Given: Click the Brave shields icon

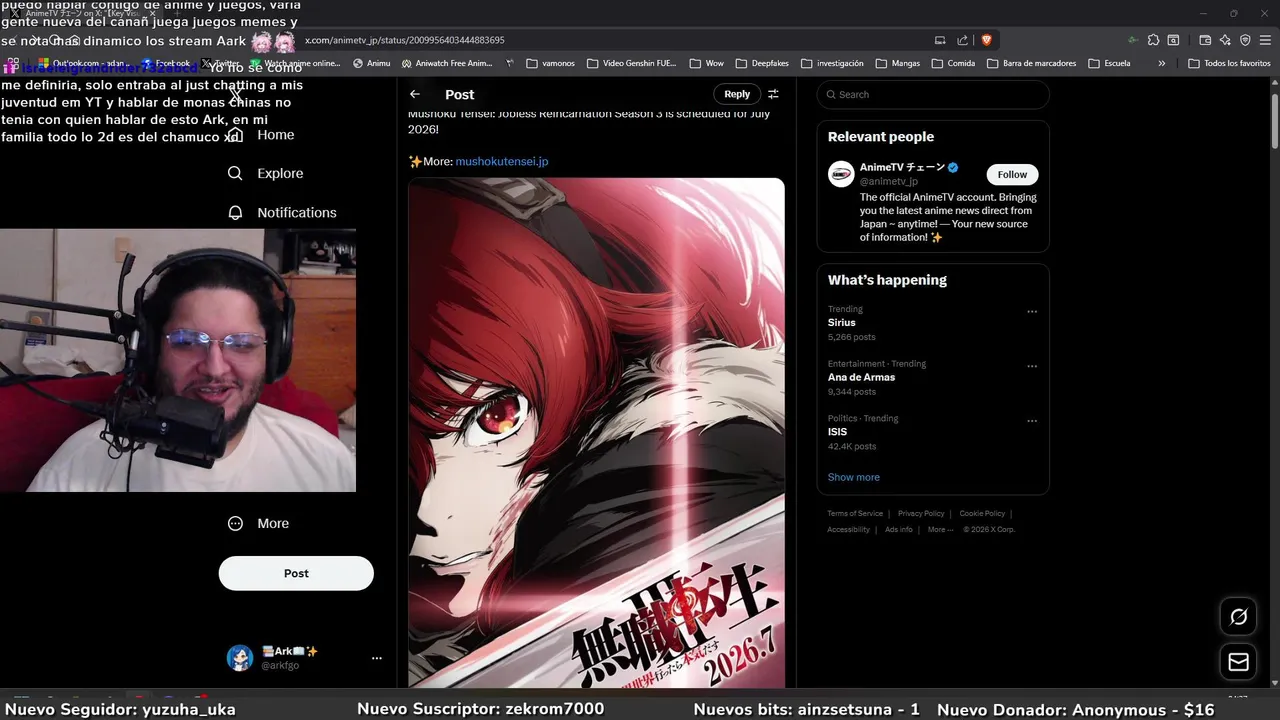Looking at the screenshot, I should coord(986,40).
